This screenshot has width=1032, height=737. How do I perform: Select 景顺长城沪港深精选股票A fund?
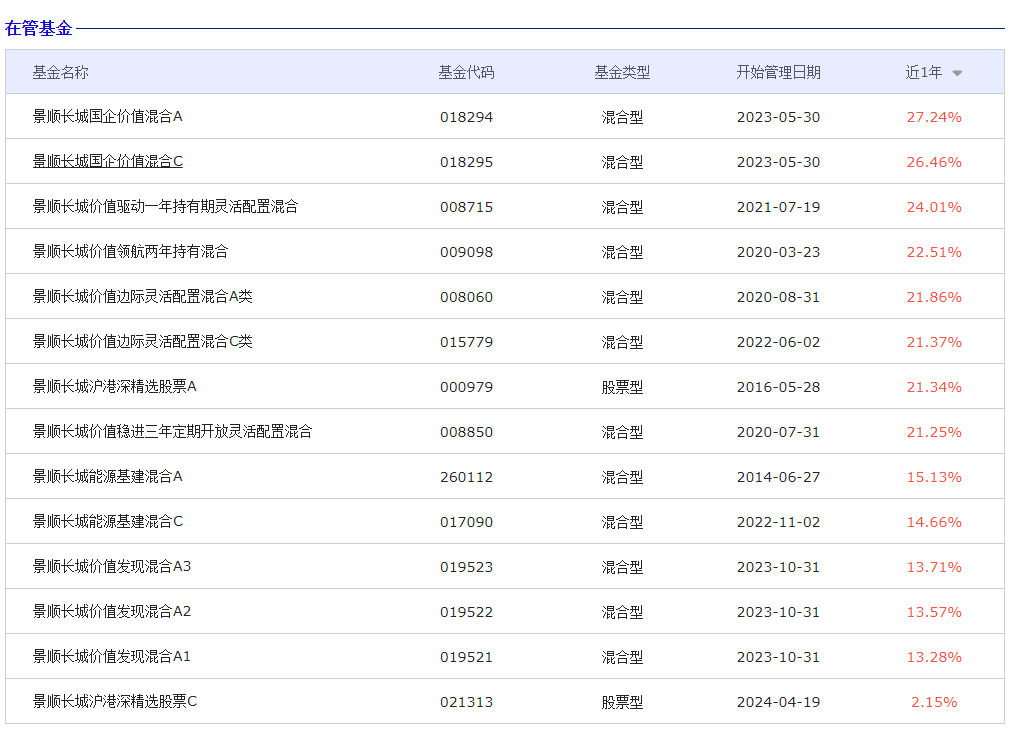tap(114, 387)
